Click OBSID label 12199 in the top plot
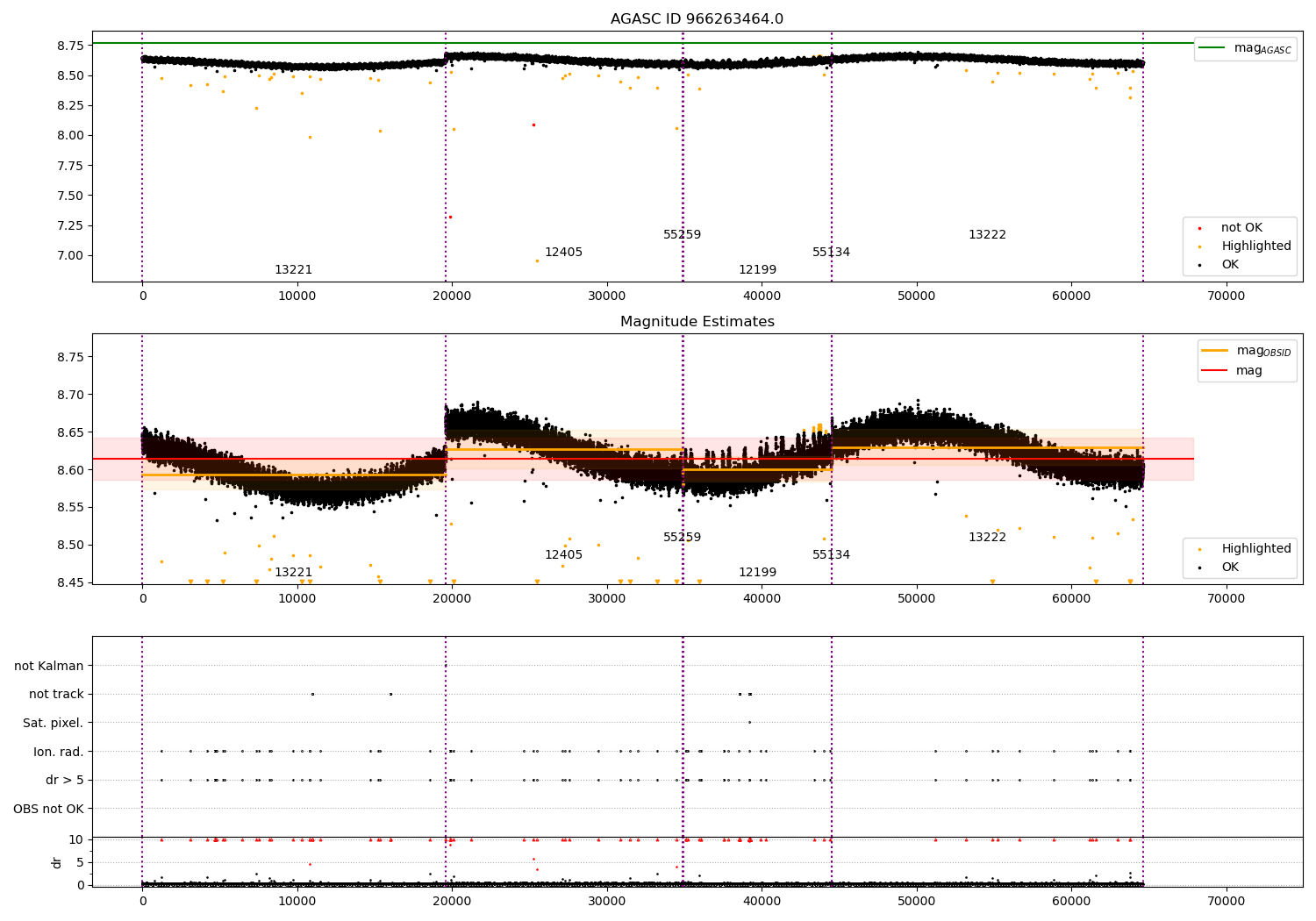The width and height of the screenshot is (1316, 921). [757, 270]
